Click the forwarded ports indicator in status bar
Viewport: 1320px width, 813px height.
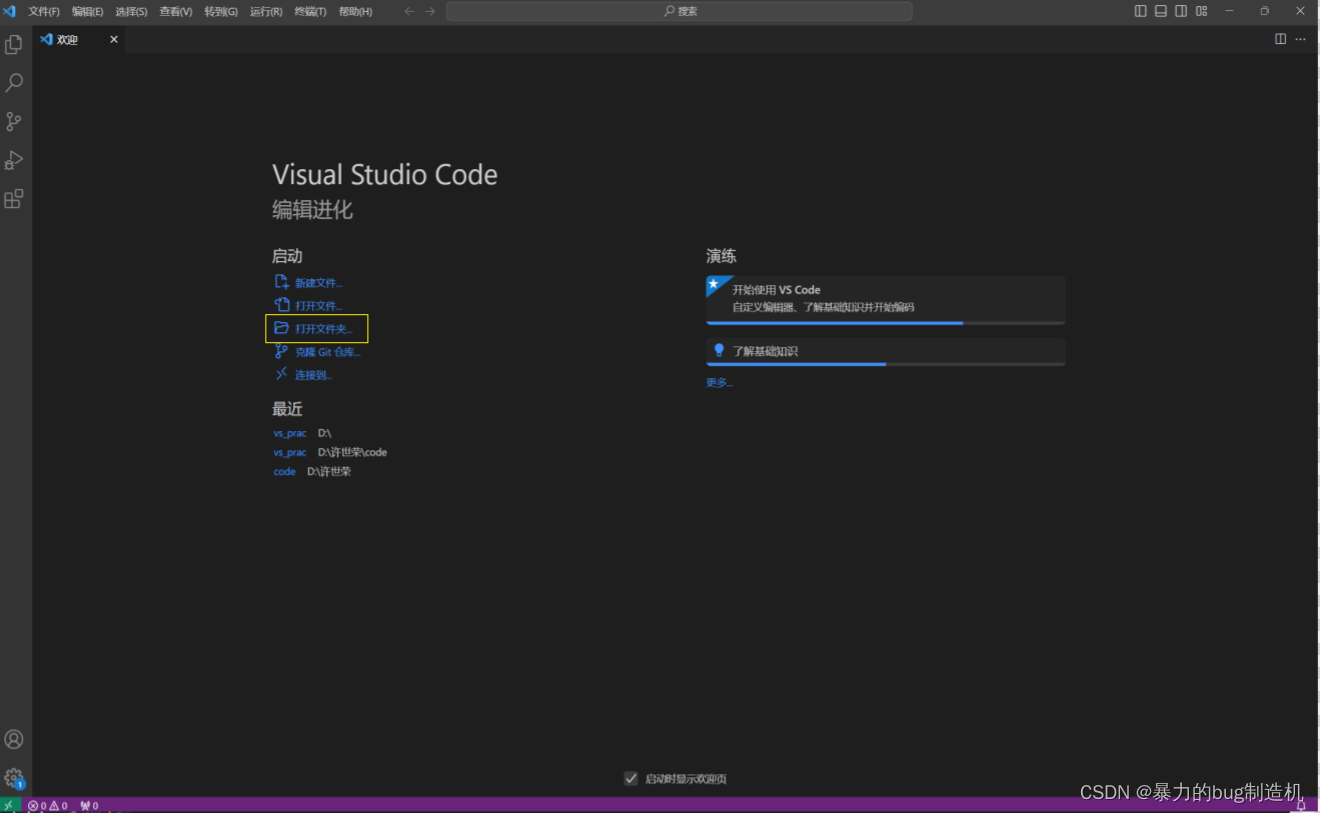[89, 805]
